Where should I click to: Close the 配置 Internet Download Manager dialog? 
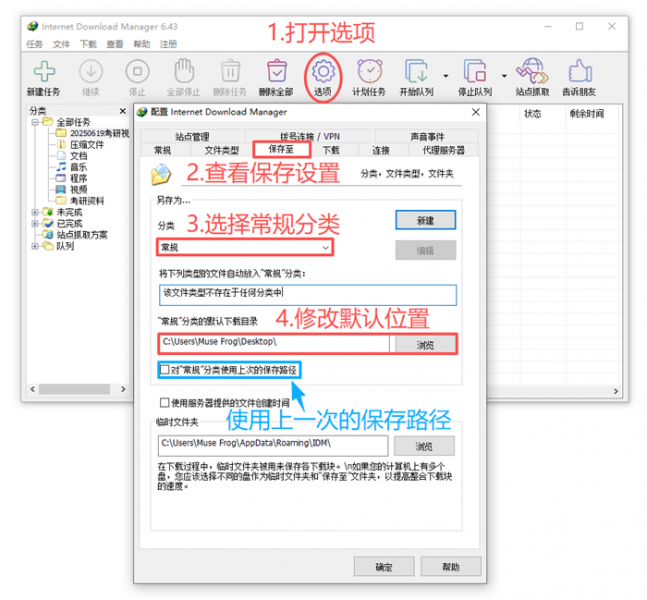point(475,112)
